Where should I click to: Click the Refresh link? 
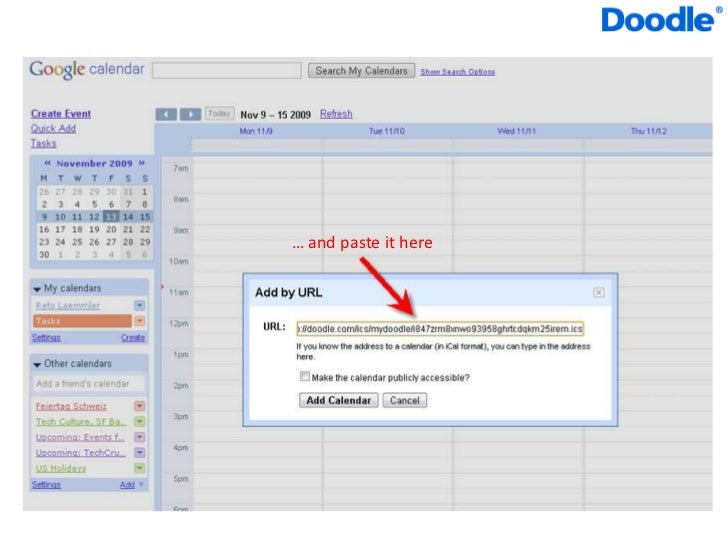[336, 114]
